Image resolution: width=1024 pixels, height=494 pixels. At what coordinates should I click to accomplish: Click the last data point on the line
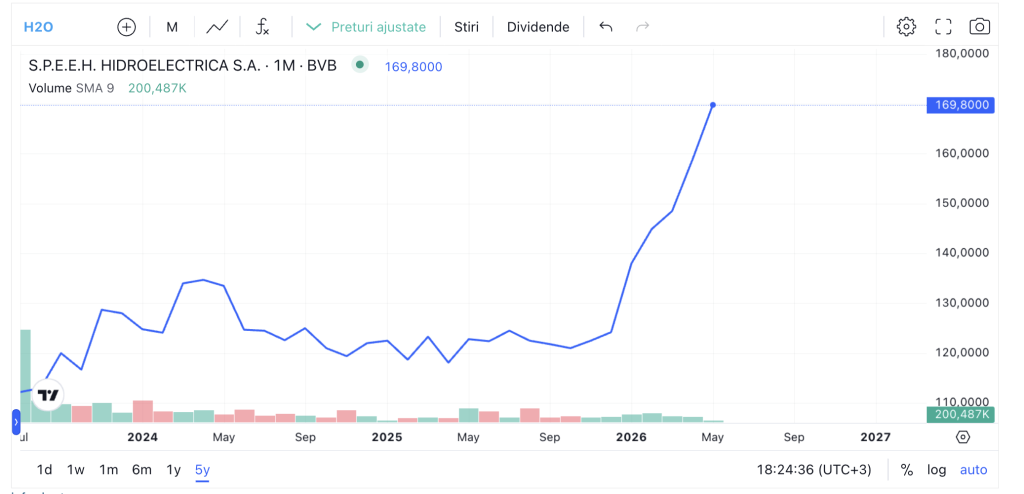click(712, 105)
